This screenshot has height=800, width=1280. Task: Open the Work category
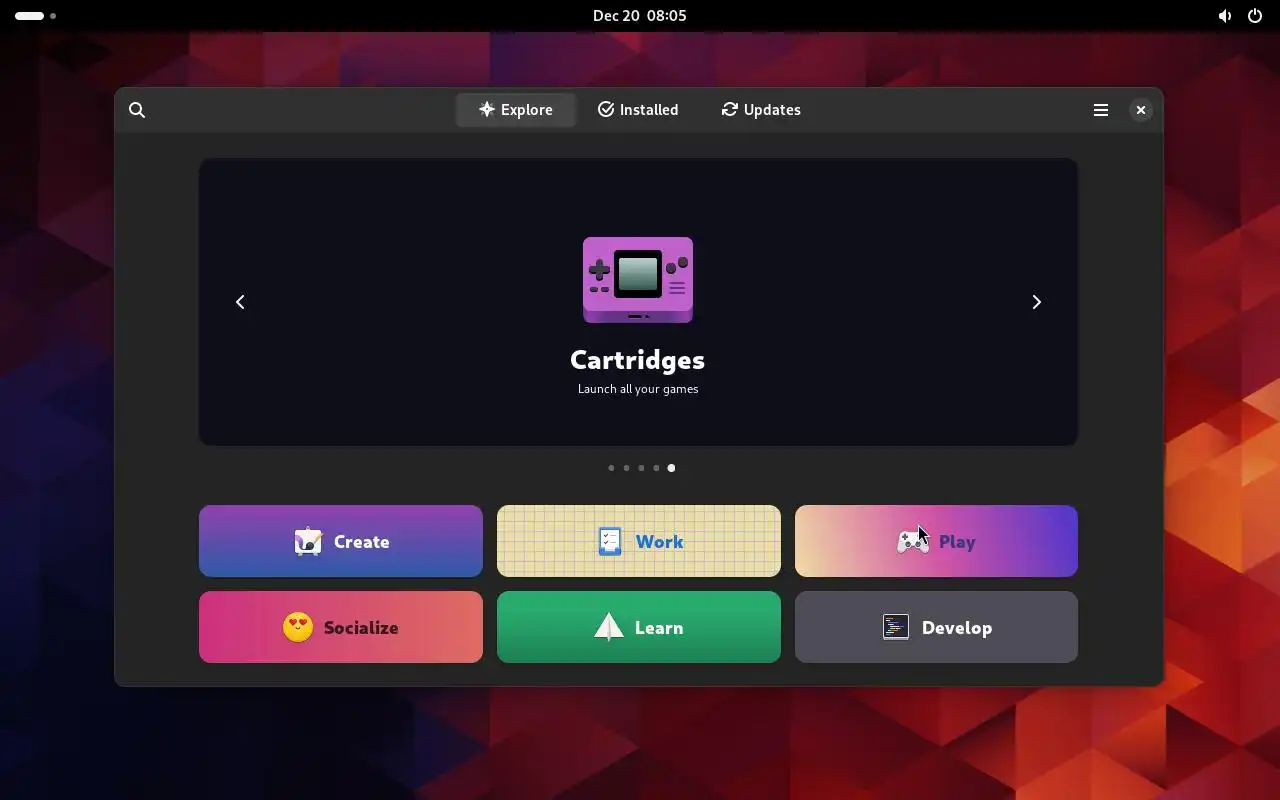pos(639,541)
